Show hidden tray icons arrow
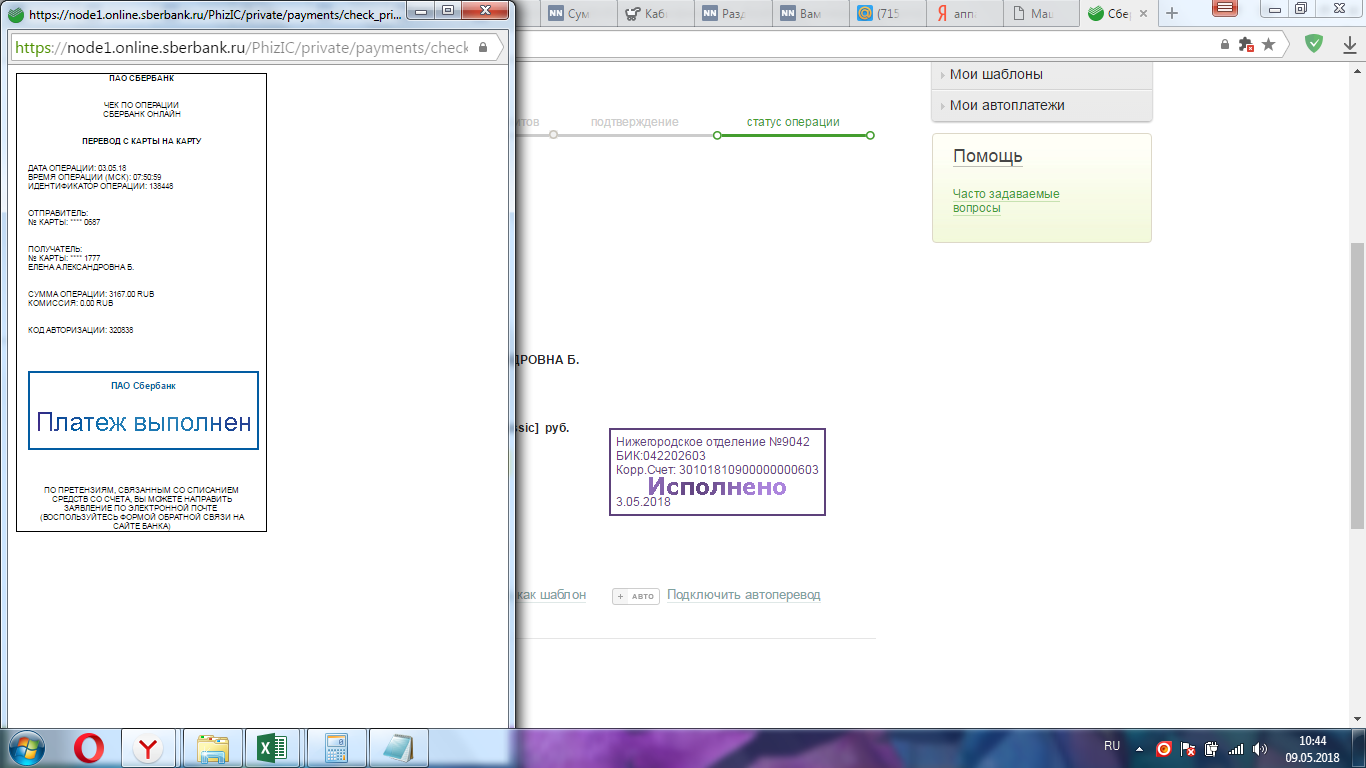Screen dimensions: 1366x768 click(x=1138, y=748)
